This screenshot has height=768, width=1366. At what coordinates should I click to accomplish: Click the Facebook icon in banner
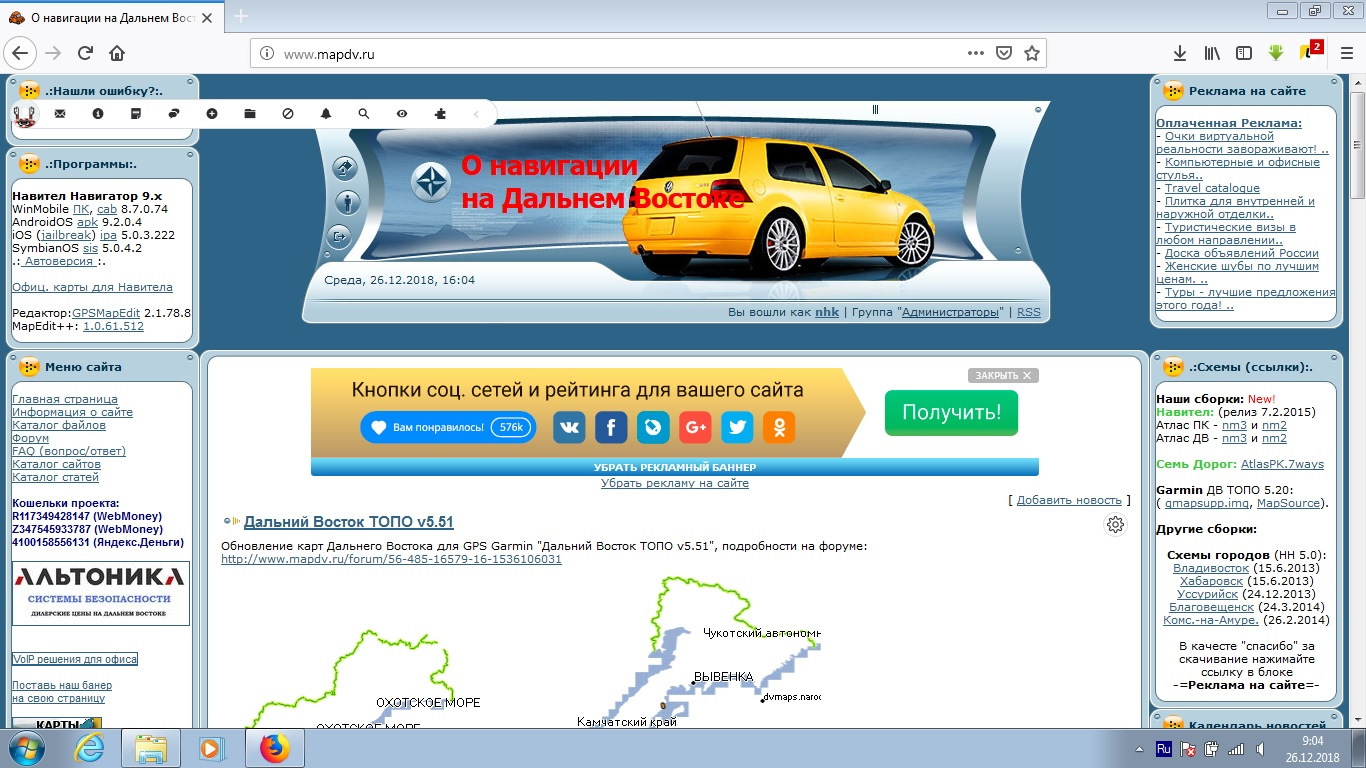pyautogui.click(x=611, y=428)
